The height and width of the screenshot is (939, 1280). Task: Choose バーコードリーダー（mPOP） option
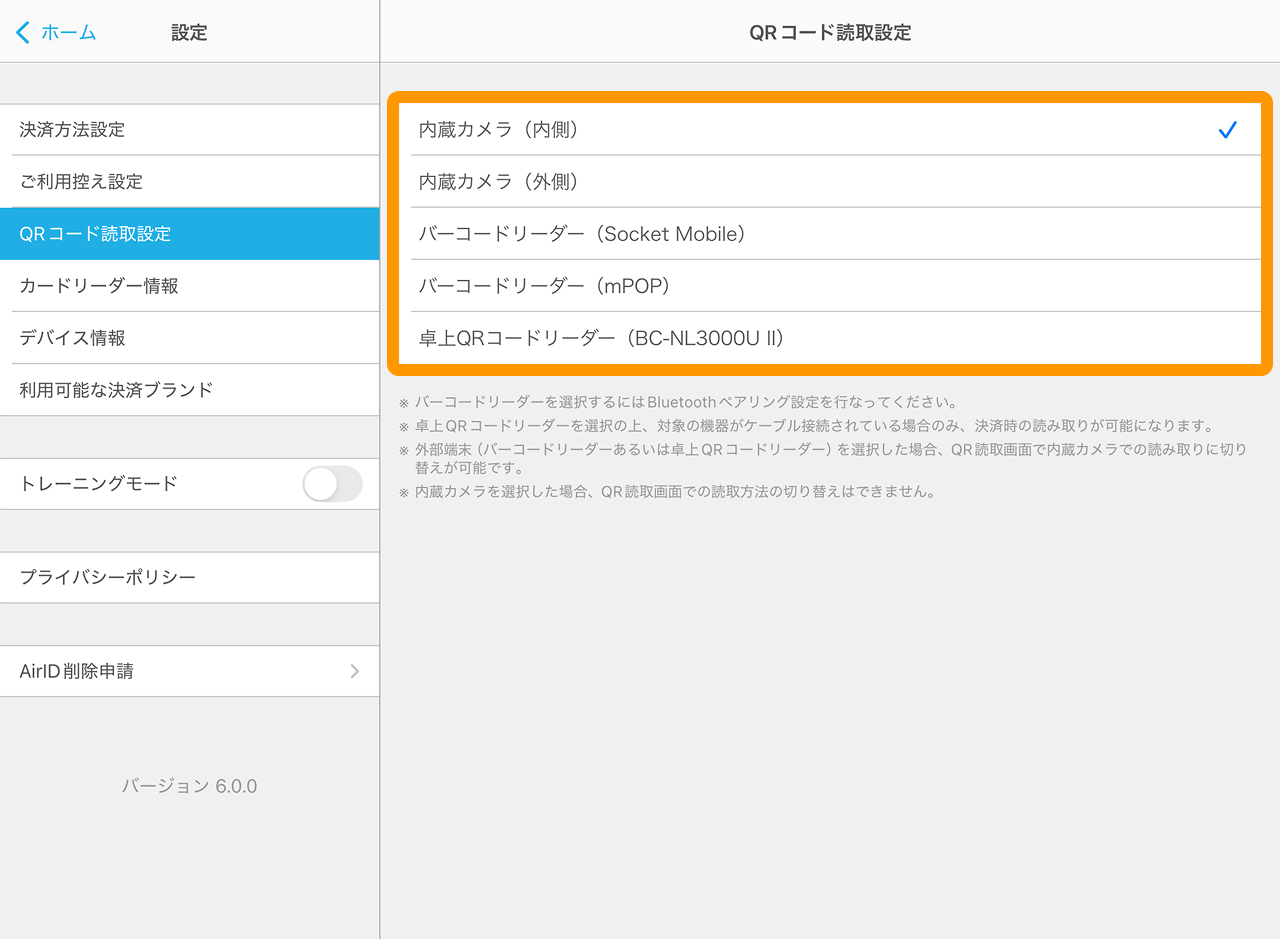pos(544,286)
